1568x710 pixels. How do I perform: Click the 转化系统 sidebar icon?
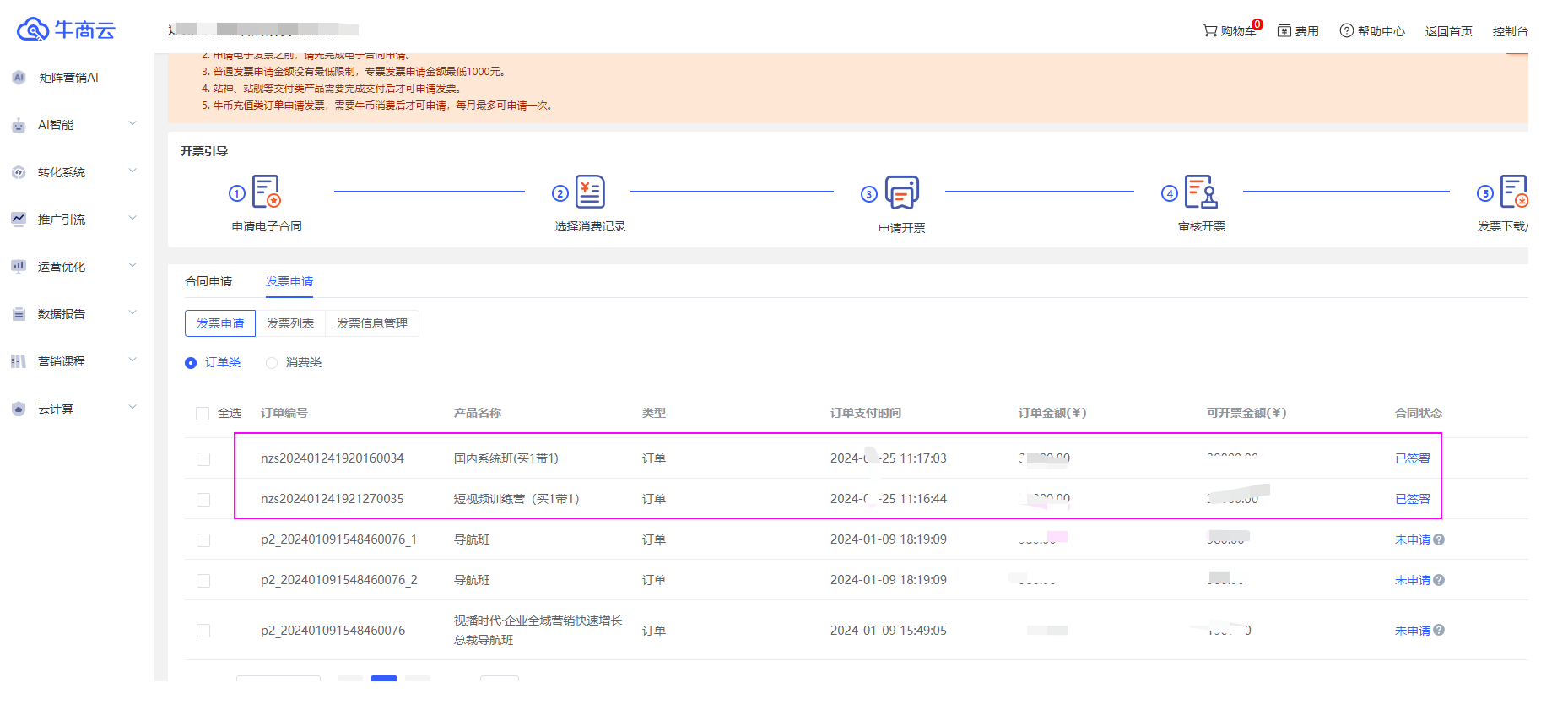[19, 172]
